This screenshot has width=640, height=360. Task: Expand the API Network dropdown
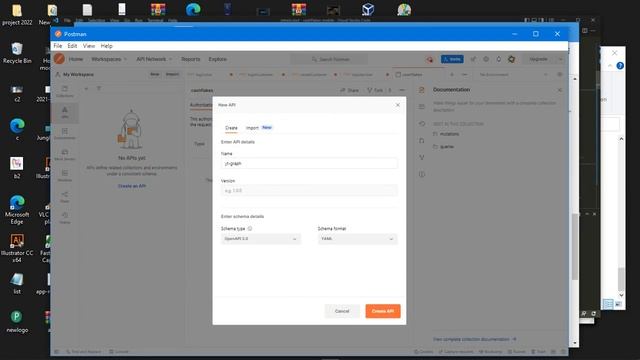coord(154,59)
